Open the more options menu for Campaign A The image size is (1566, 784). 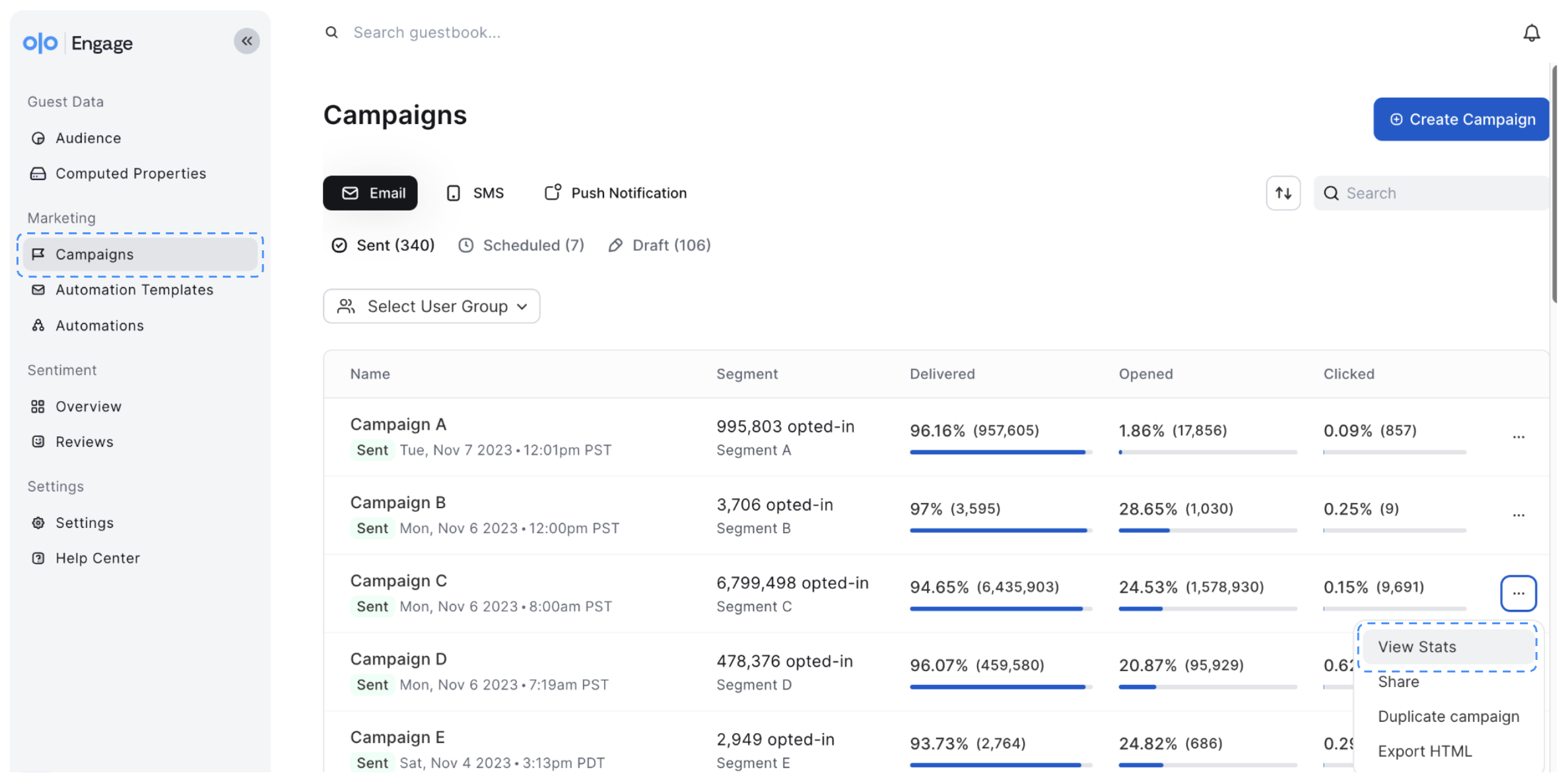click(1518, 437)
